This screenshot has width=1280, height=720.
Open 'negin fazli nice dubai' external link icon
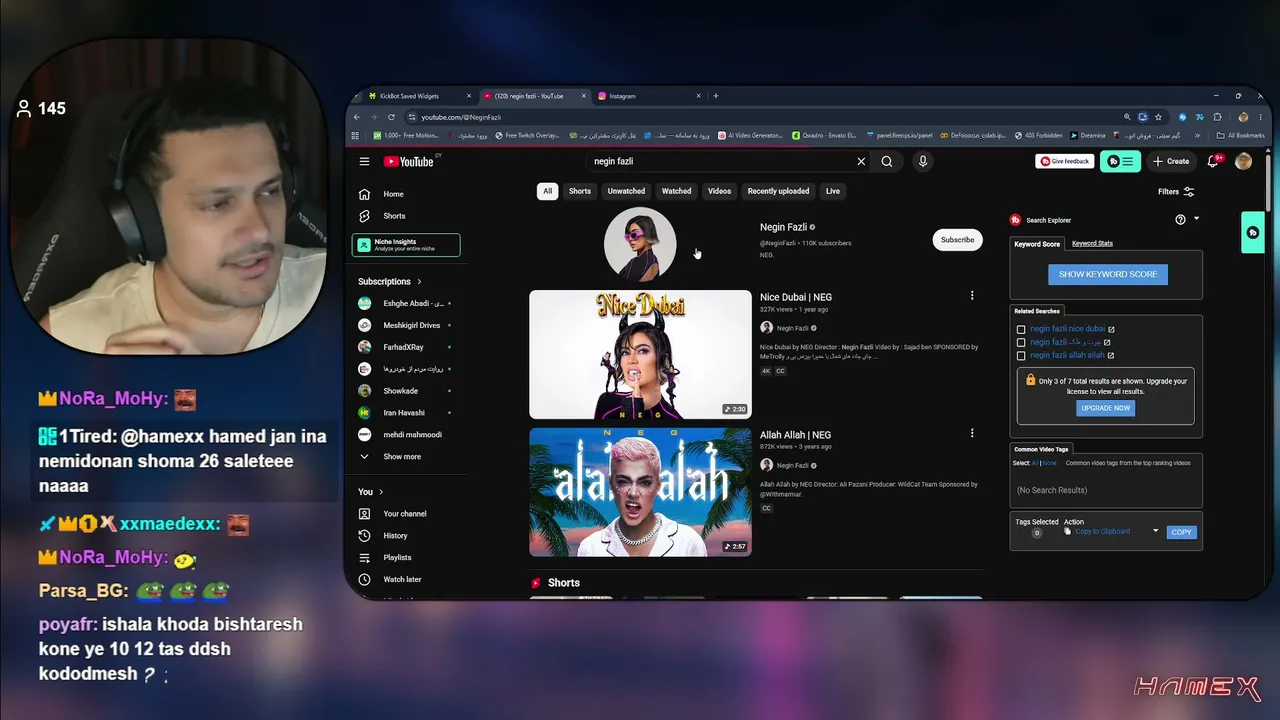[1111, 329]
